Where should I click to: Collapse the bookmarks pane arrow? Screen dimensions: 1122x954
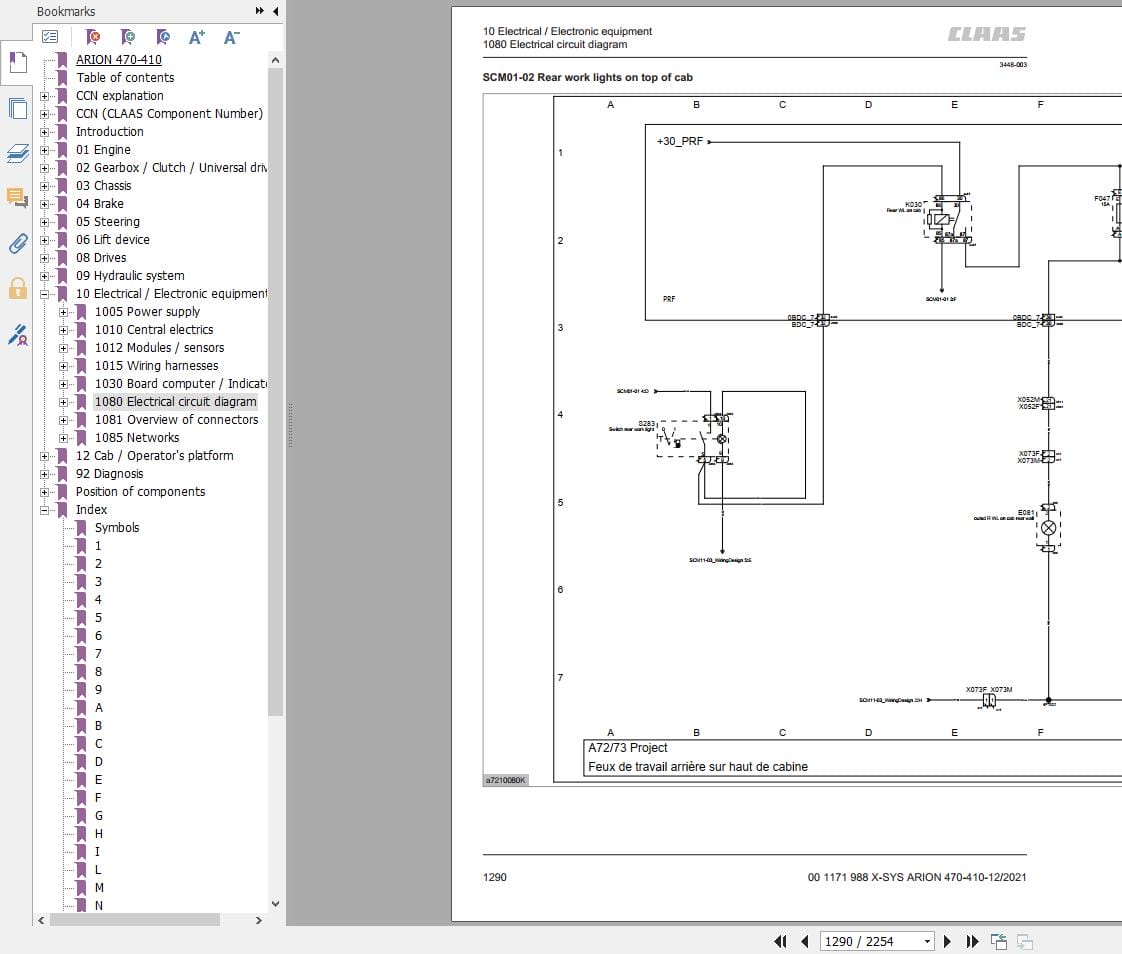[x=275, y=11]
